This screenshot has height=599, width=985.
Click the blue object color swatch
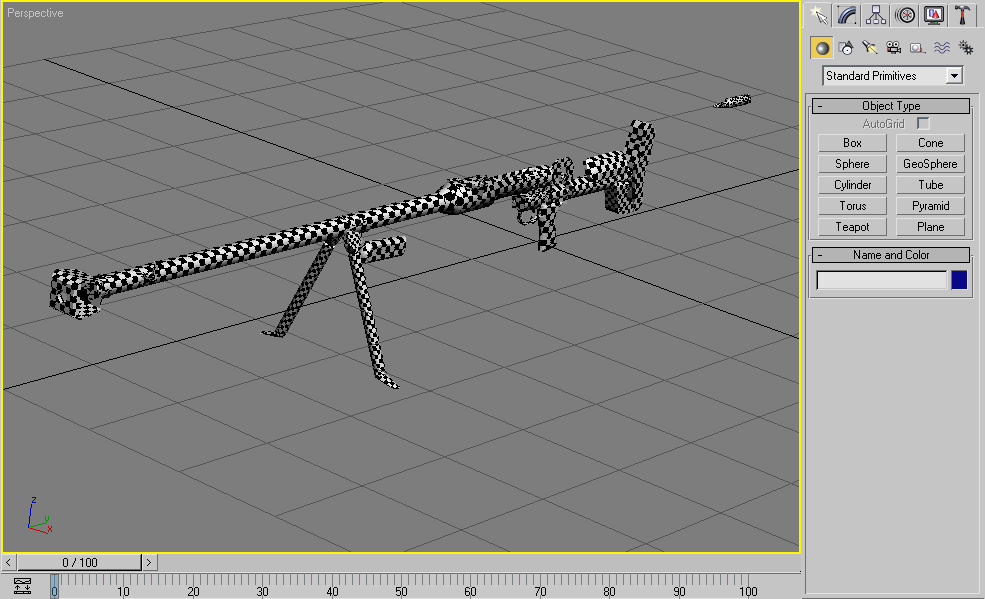[x=959, y=280]
